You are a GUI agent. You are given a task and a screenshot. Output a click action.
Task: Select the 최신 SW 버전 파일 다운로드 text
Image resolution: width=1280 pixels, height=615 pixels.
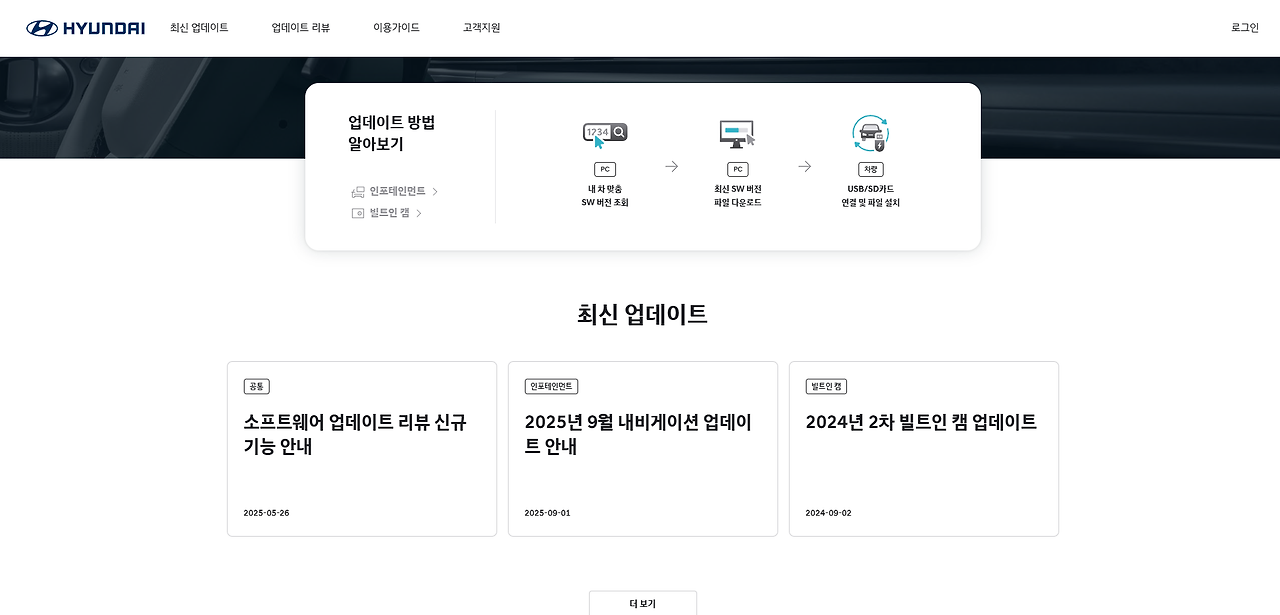pos(737,196)
